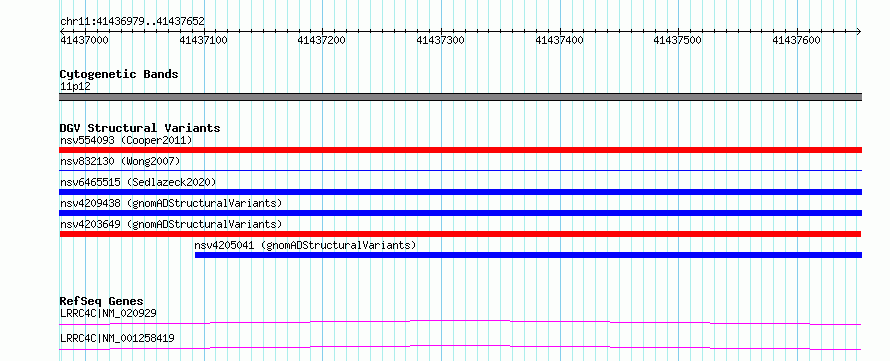
Task: Open the nsv554093 (Cooper2011) label
Action: (126, 140)
